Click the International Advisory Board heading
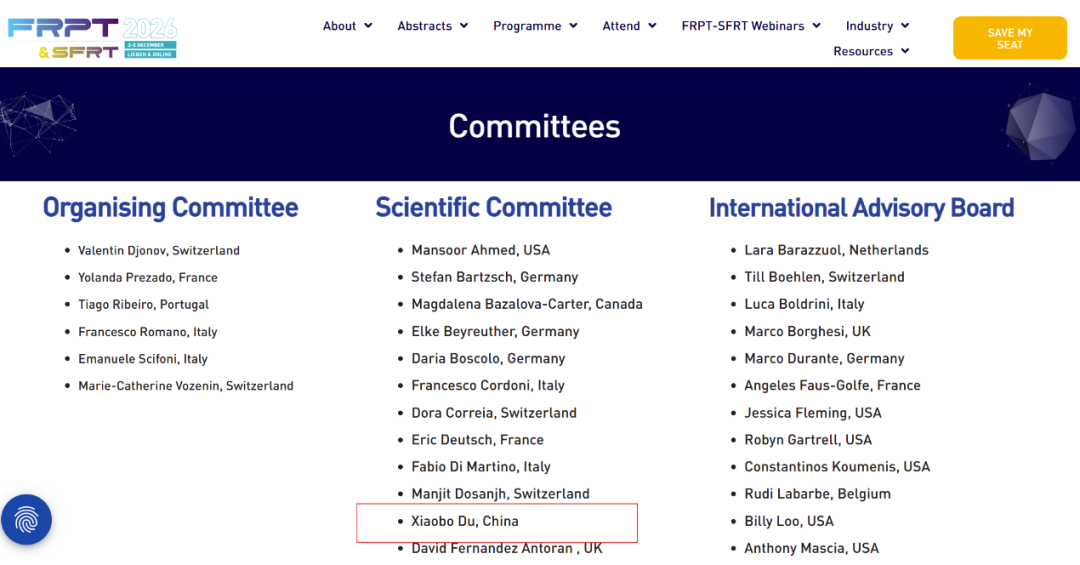Viewport: 1080px width, 565px height. pyautogui.click(x=862, y=207)
